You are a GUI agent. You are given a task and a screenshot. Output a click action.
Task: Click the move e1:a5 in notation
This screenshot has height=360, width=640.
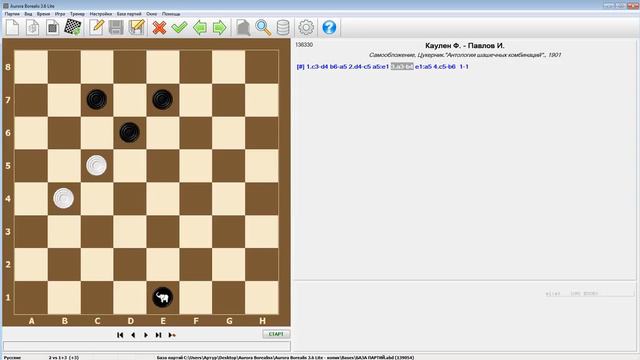point(423,67)
